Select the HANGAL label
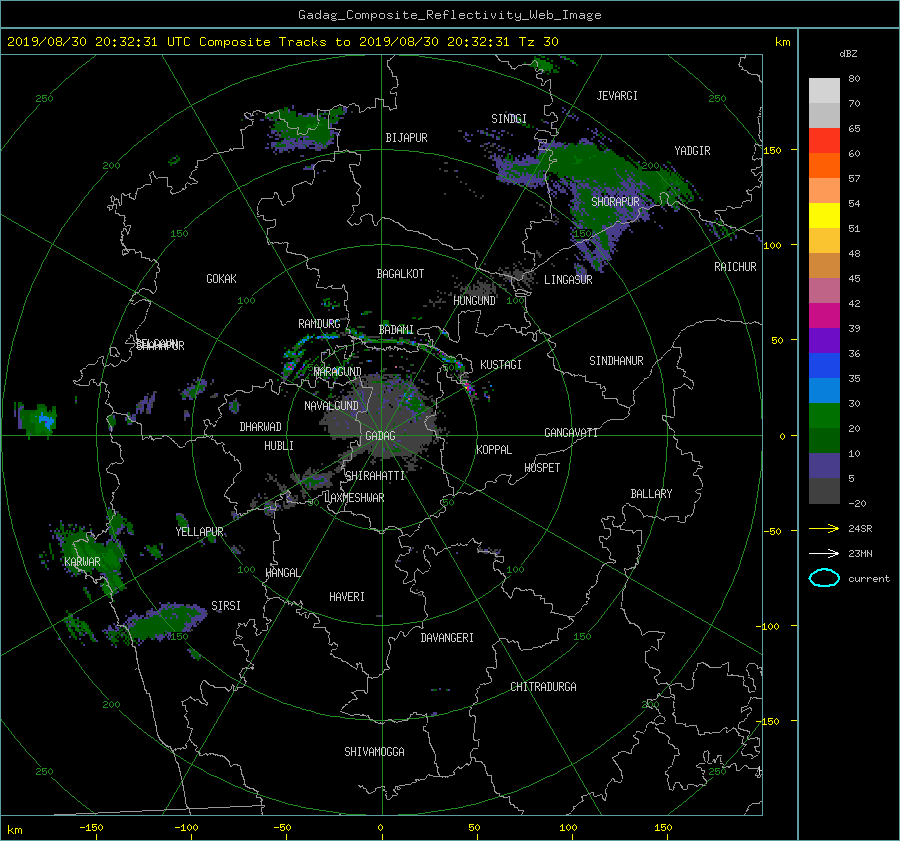The image size is (900, 841). click(x=282, y=573)
